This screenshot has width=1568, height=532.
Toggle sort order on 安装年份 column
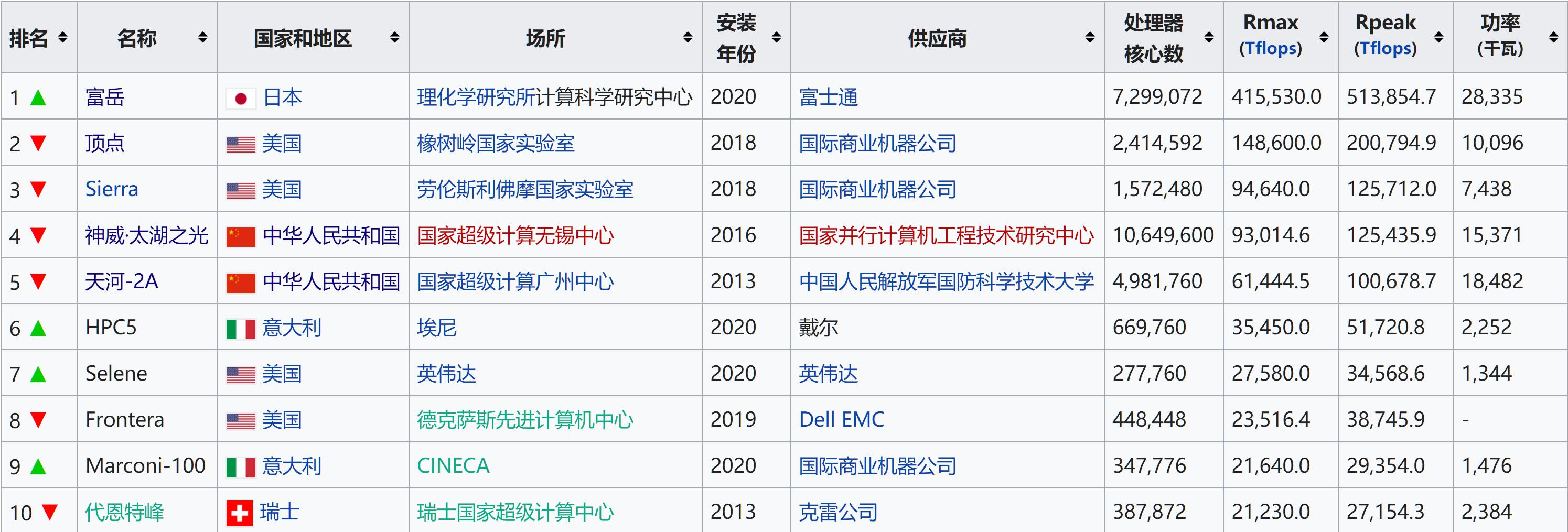776,38
